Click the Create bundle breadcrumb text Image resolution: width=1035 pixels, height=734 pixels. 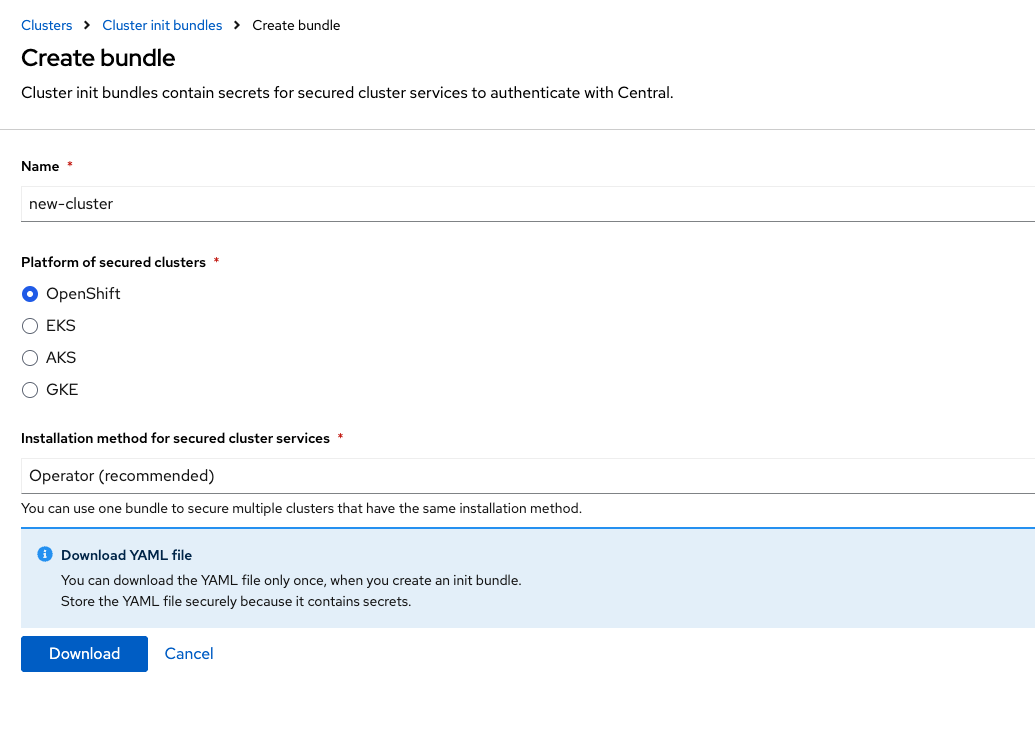[296, 25]
